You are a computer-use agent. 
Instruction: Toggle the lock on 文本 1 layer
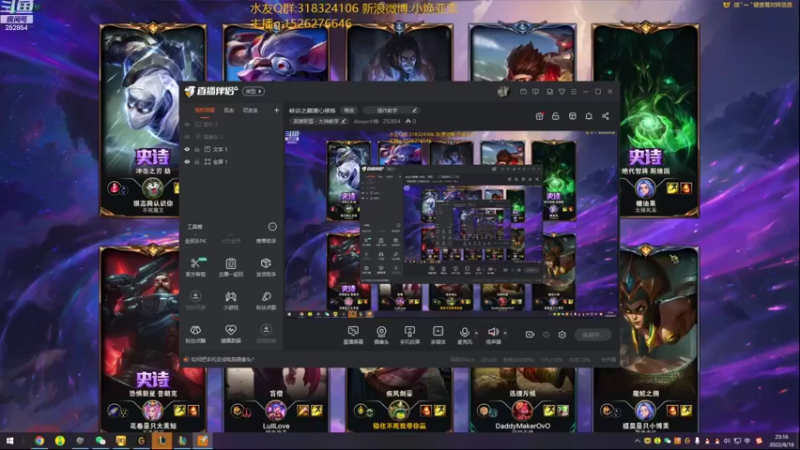[197, 149]
